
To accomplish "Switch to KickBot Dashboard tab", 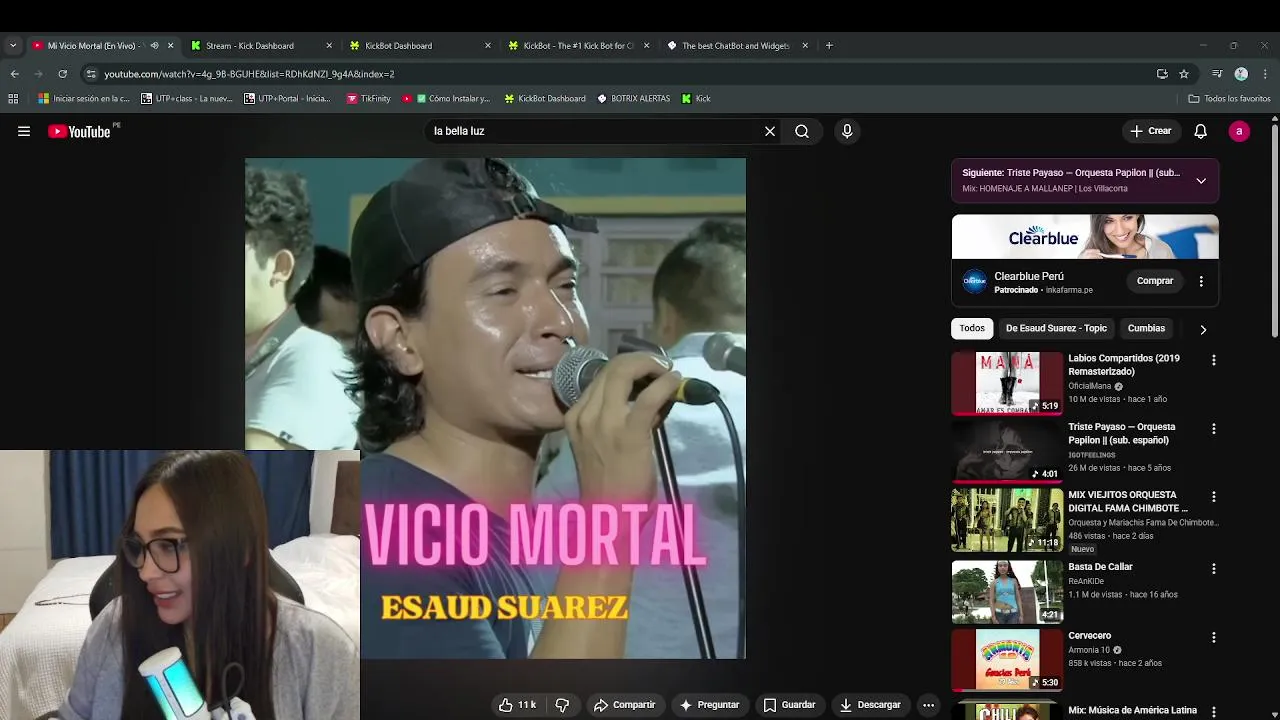I will coord(419,46).
